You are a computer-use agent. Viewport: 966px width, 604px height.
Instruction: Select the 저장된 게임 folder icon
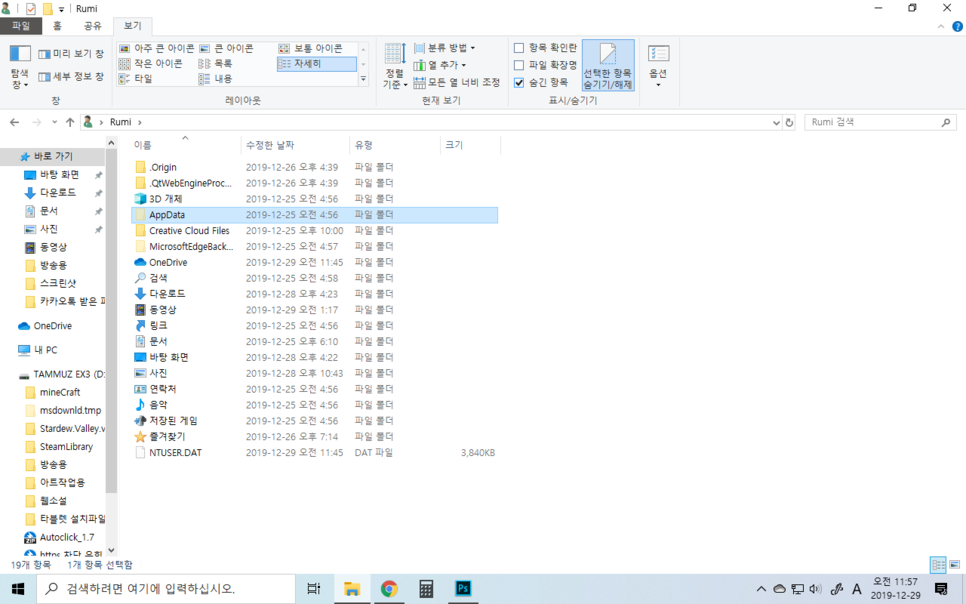click(x=140, y=421)
